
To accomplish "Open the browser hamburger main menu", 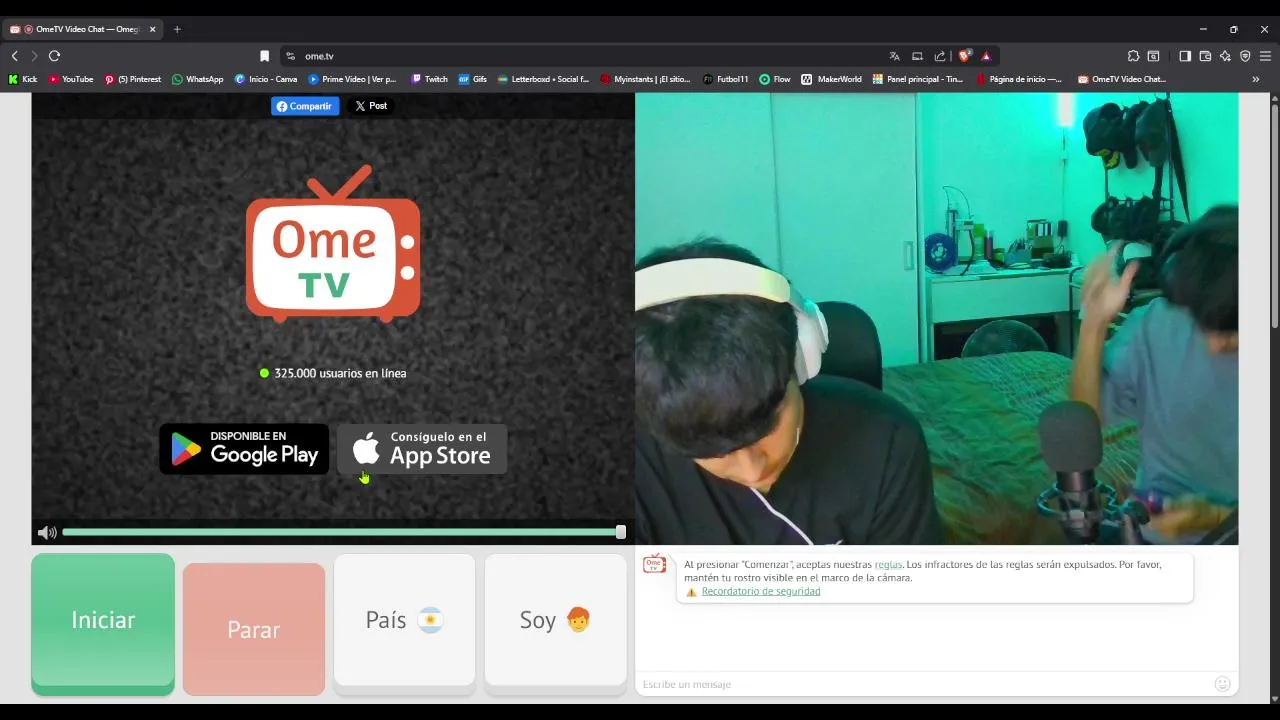I will (1265, 56).
